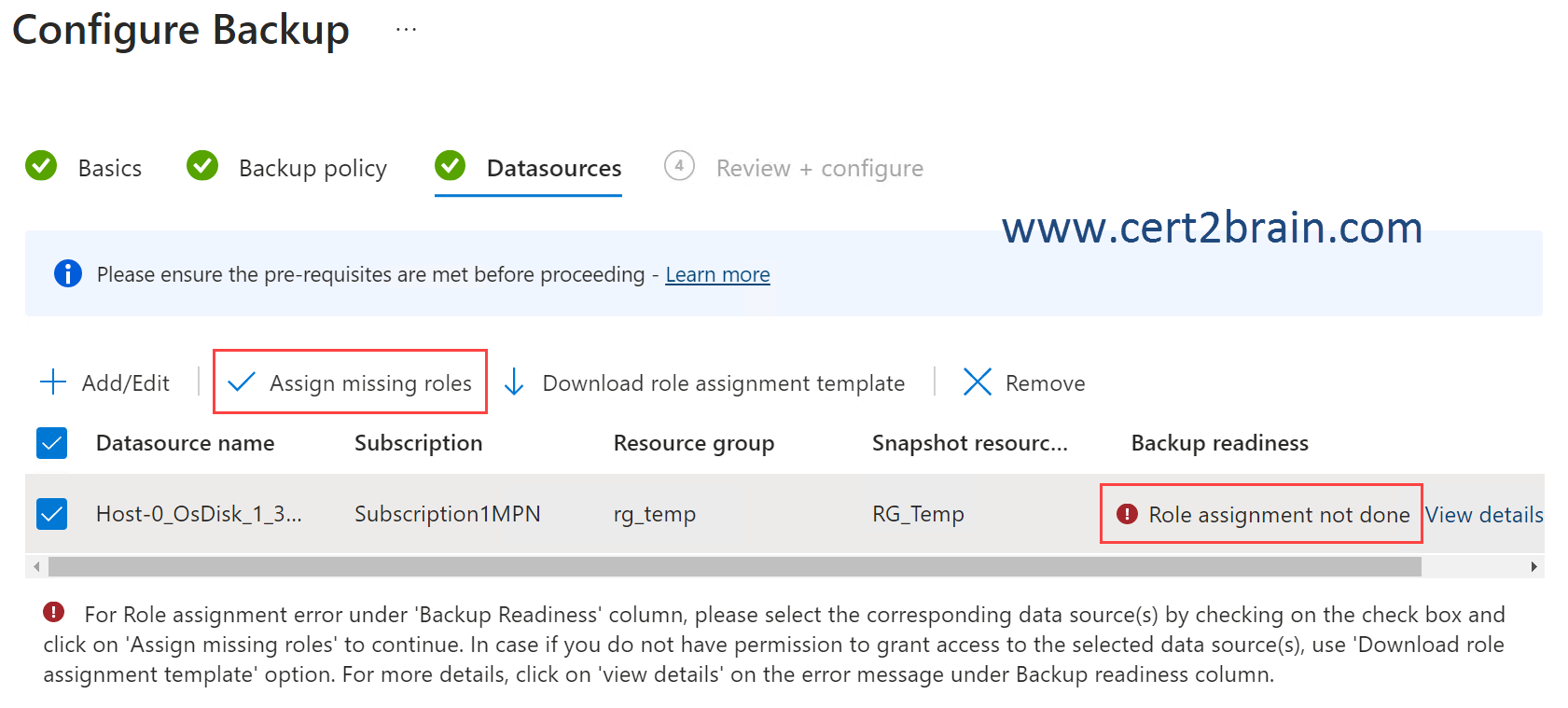Click View details for the role error

coord(1483,515)
